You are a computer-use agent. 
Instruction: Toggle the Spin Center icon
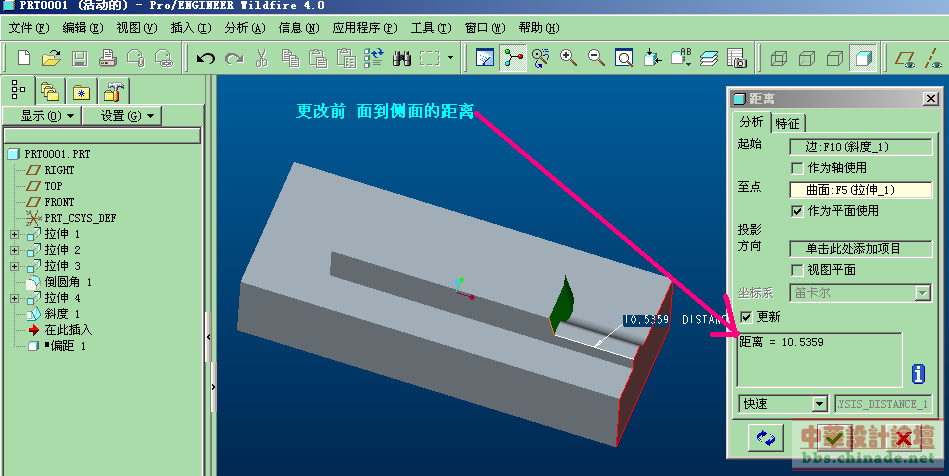(x=513, y=58)
